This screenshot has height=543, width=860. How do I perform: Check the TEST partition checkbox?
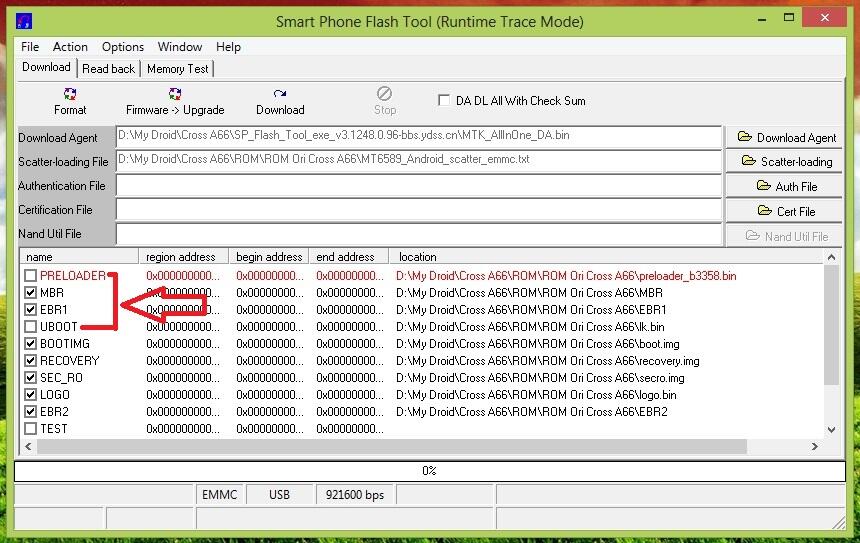tap(31, 428)
